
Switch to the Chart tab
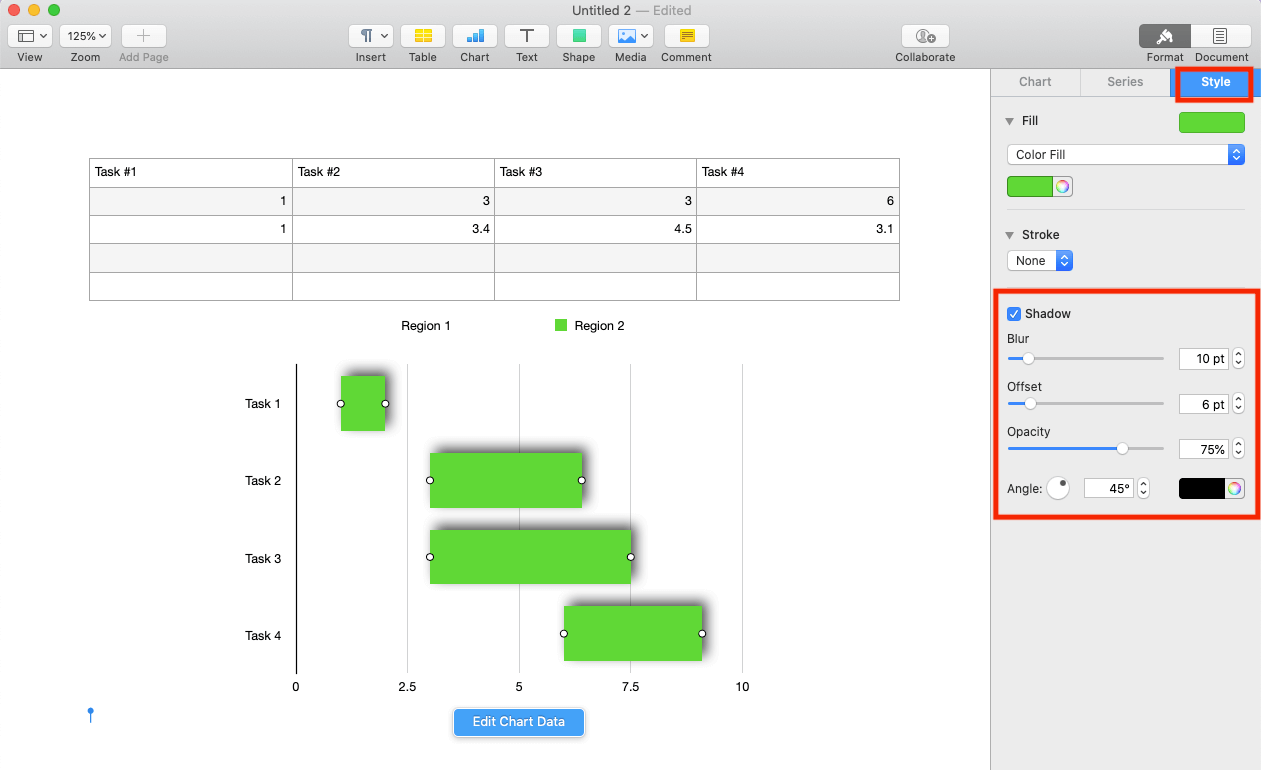[x=1035, y=82]
